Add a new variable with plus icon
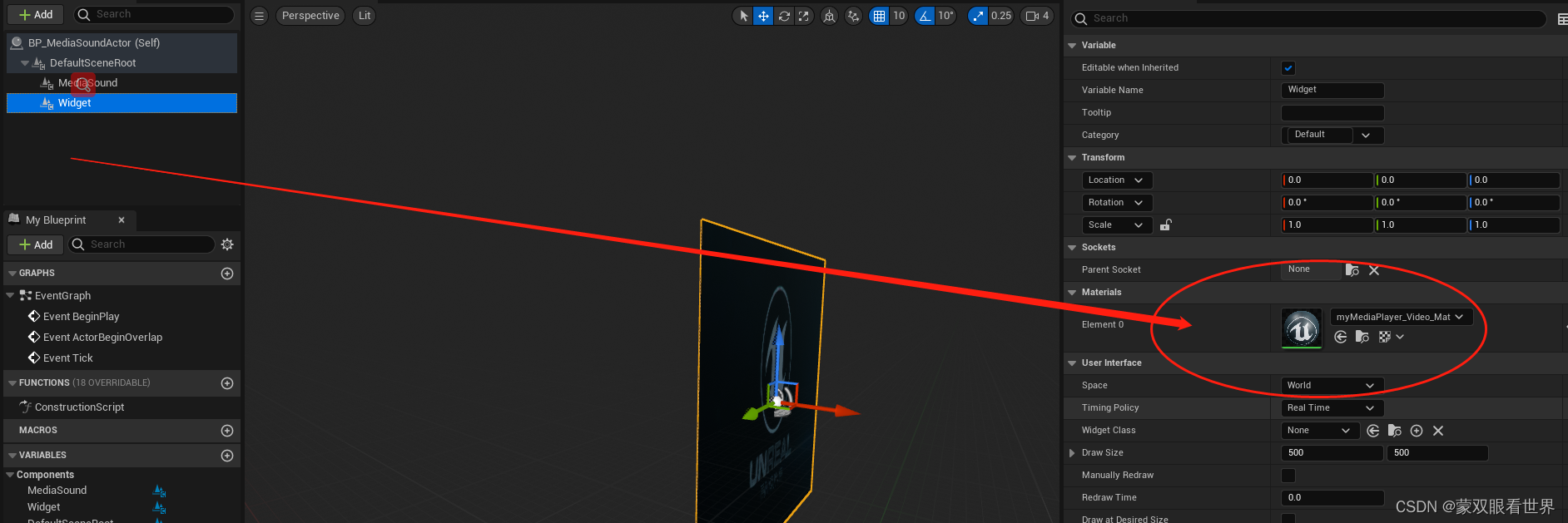 coord(227,456)
